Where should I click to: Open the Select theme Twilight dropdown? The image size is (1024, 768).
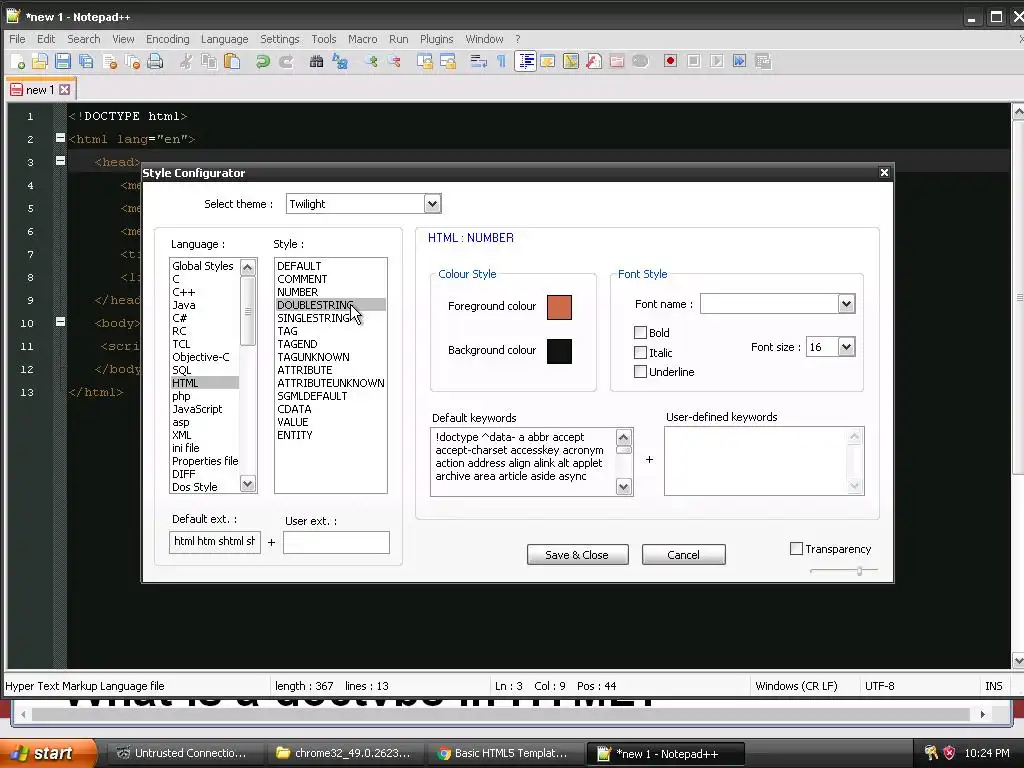(x=432, y=204)
